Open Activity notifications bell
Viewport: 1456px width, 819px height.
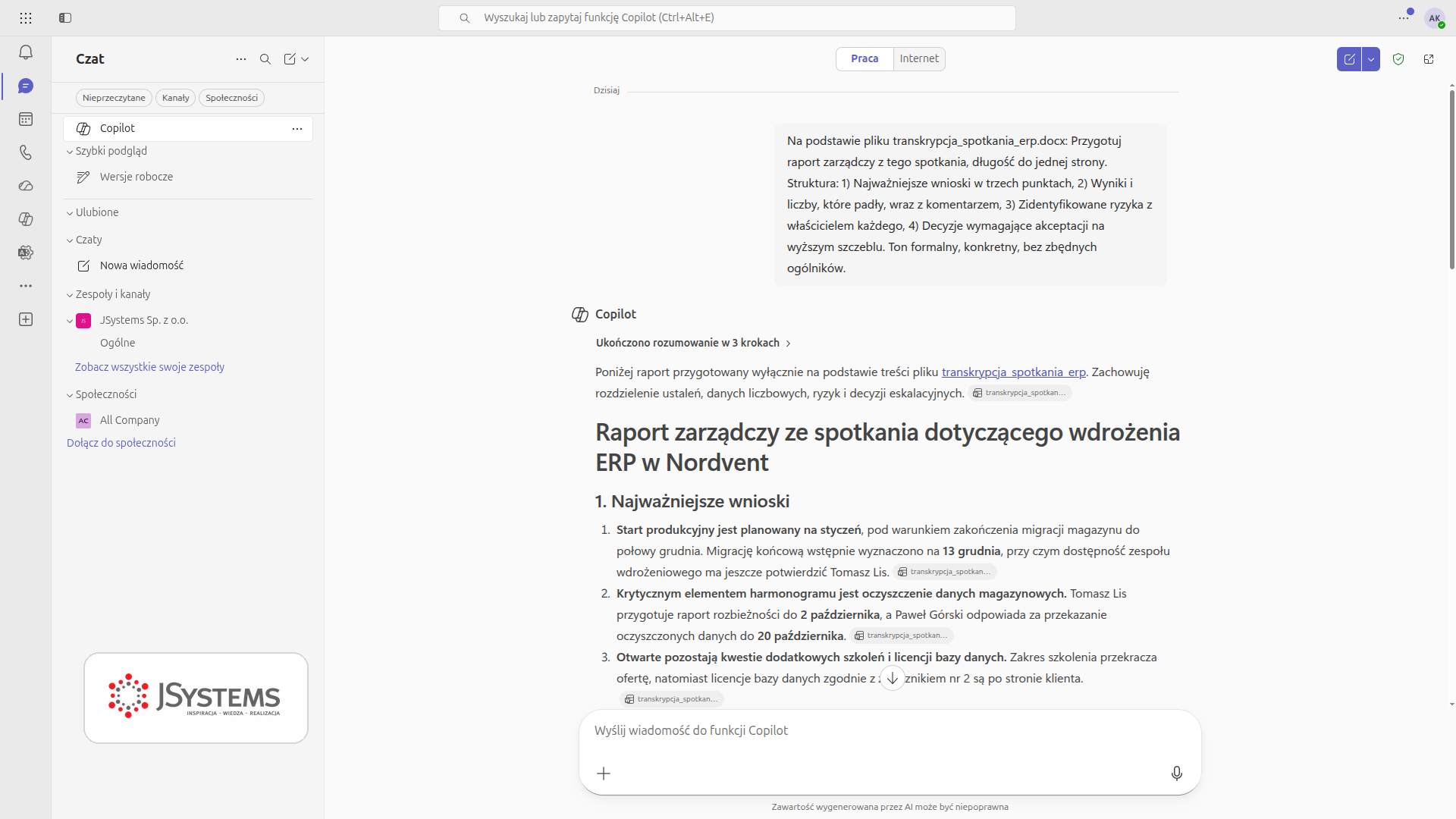[x=26, y=52]
